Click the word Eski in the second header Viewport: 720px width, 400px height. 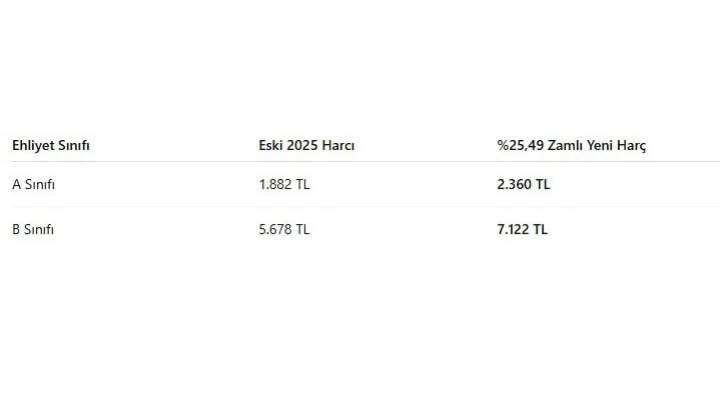[271, 146]
